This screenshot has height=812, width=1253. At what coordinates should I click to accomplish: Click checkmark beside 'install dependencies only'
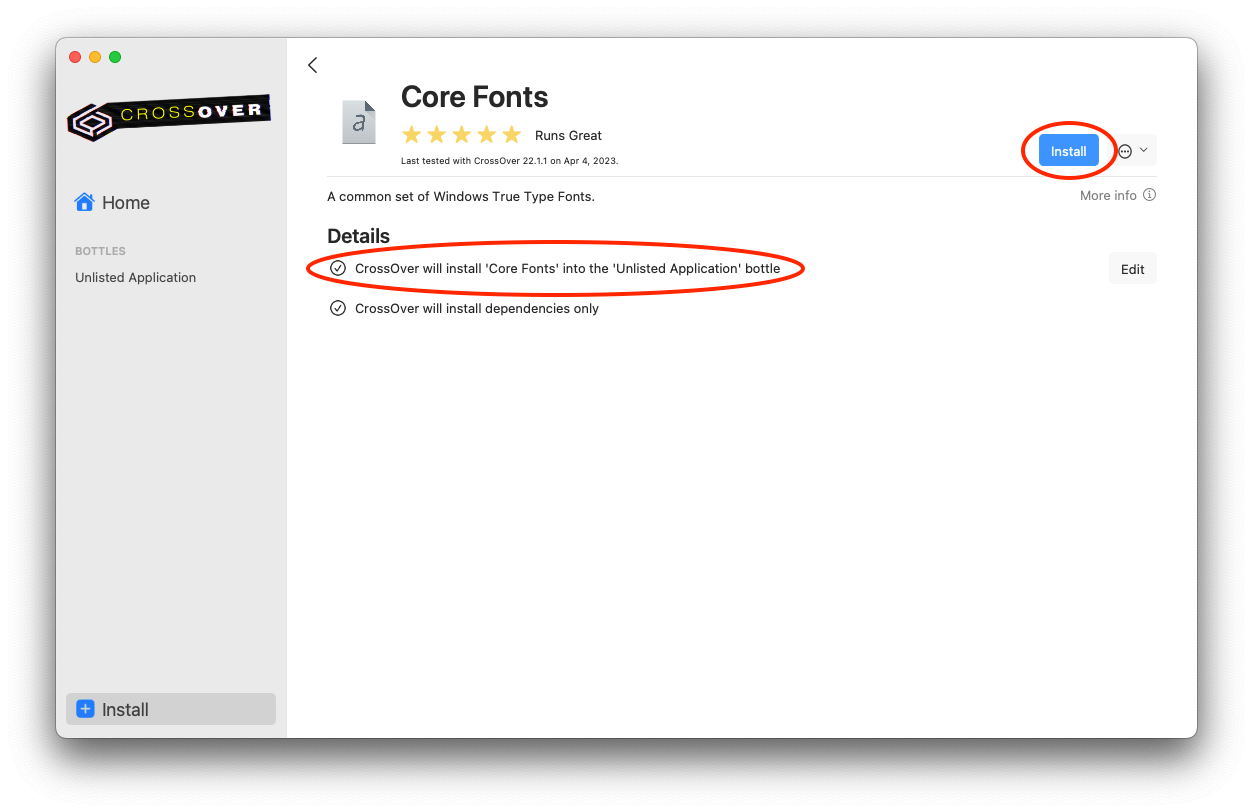[x=338, y=308]
